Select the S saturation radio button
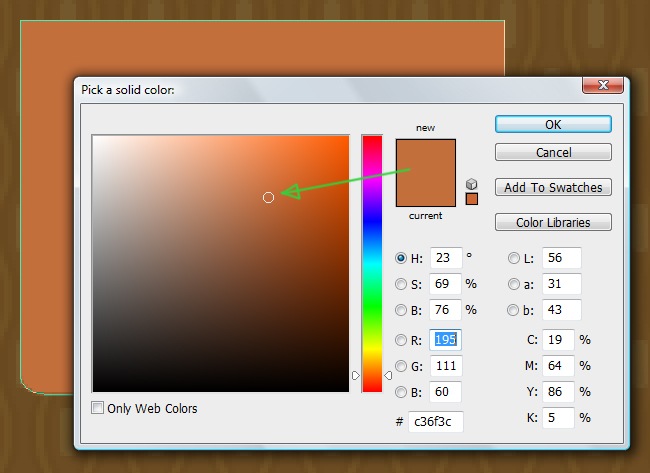Screen dimensions: 650x473 pyautogui.click(x=402, y=284)
